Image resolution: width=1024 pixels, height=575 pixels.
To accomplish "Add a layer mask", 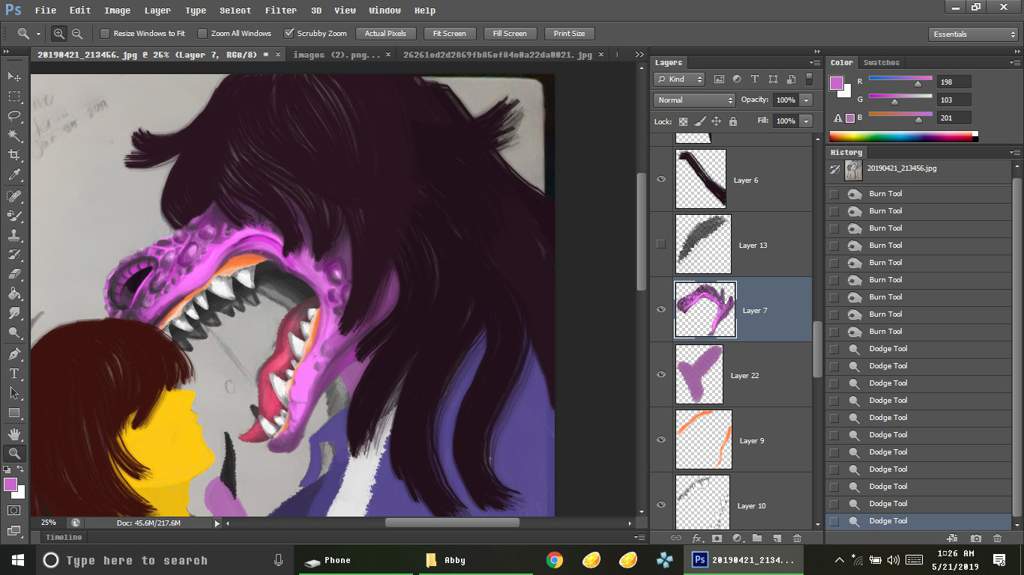I will coord(717,538).
